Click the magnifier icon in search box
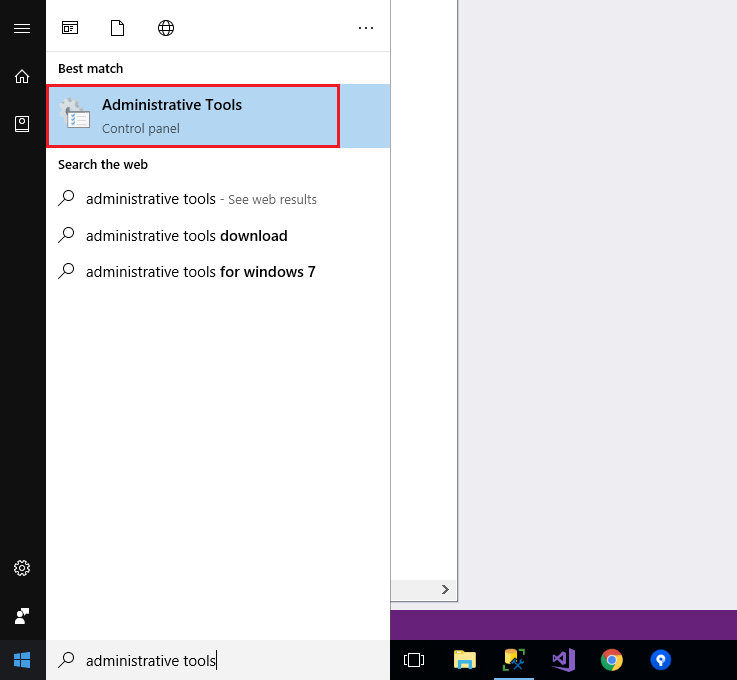This screenshot has height=680, width=737. (x=66, y=660)
